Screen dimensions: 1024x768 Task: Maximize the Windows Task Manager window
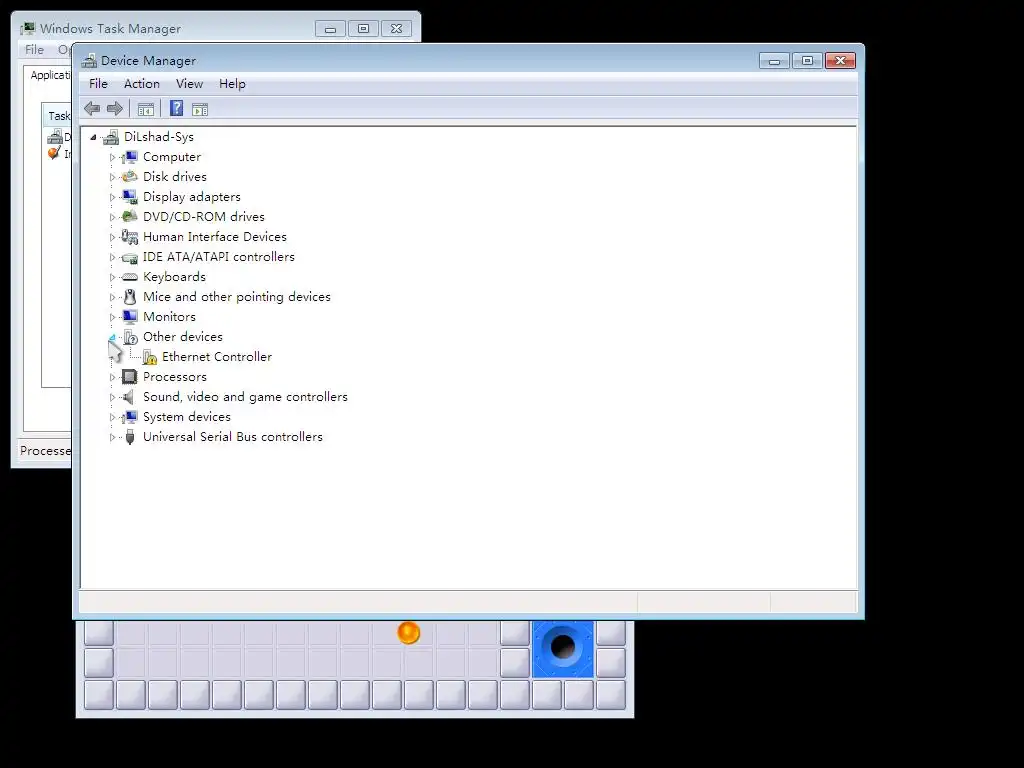(363, 29)
